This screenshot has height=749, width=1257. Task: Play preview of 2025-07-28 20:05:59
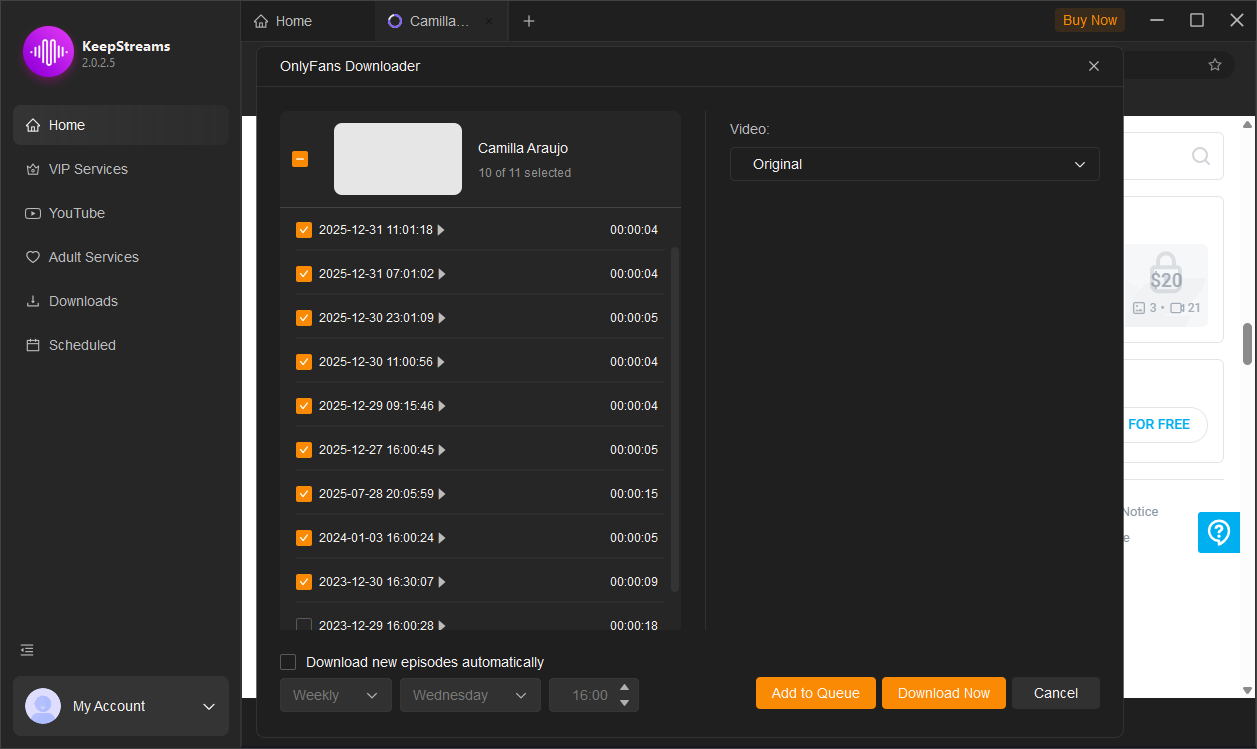[441, 494]
